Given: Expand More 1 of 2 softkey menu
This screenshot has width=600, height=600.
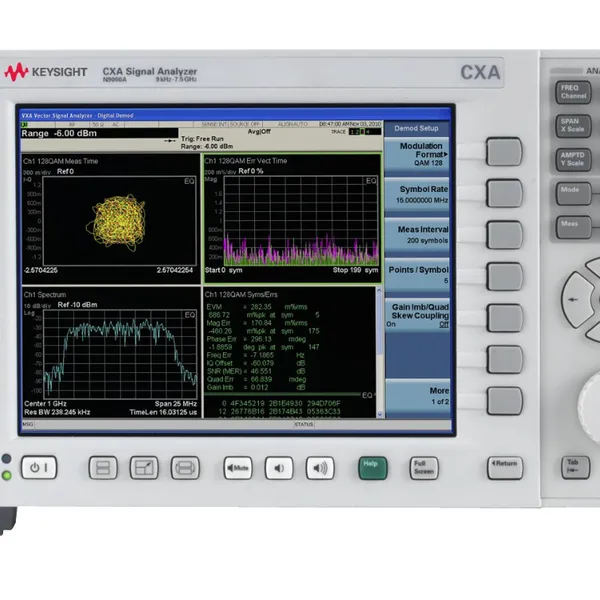Looking at the screenshot, I should point(417,396).
